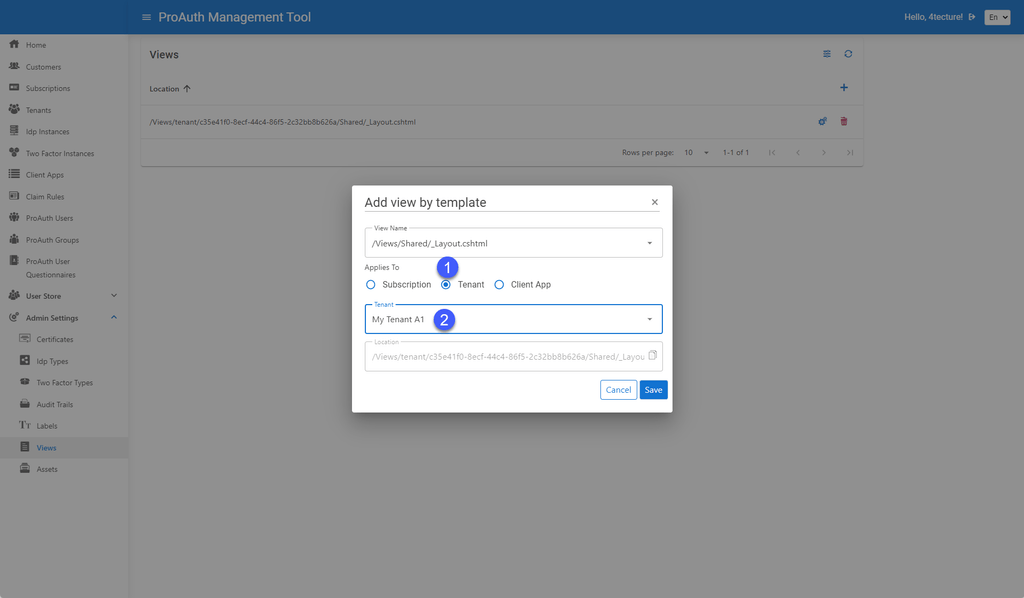Viewport: 1024px width, 598px height.
Task: Add a new view with the plus icon
Action: tap(843, 87)
